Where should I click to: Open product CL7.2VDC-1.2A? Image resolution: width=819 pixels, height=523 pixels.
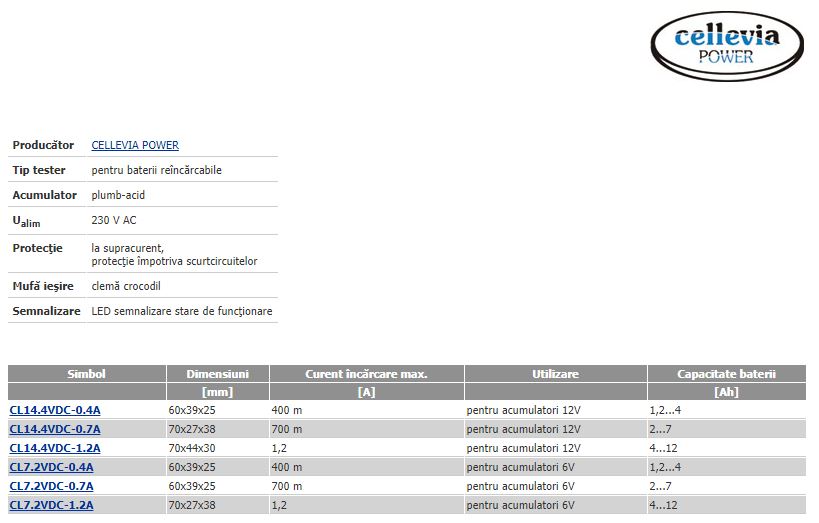coord(51,505)
